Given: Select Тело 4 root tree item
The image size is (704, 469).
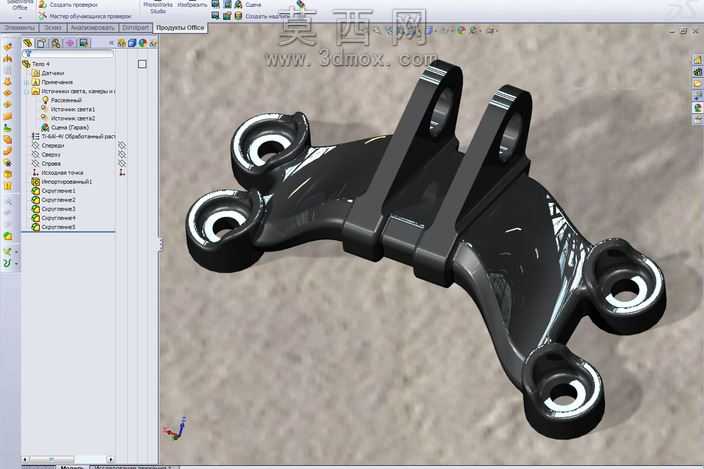Looking at the screenshot, I should [x=40, y=64].
